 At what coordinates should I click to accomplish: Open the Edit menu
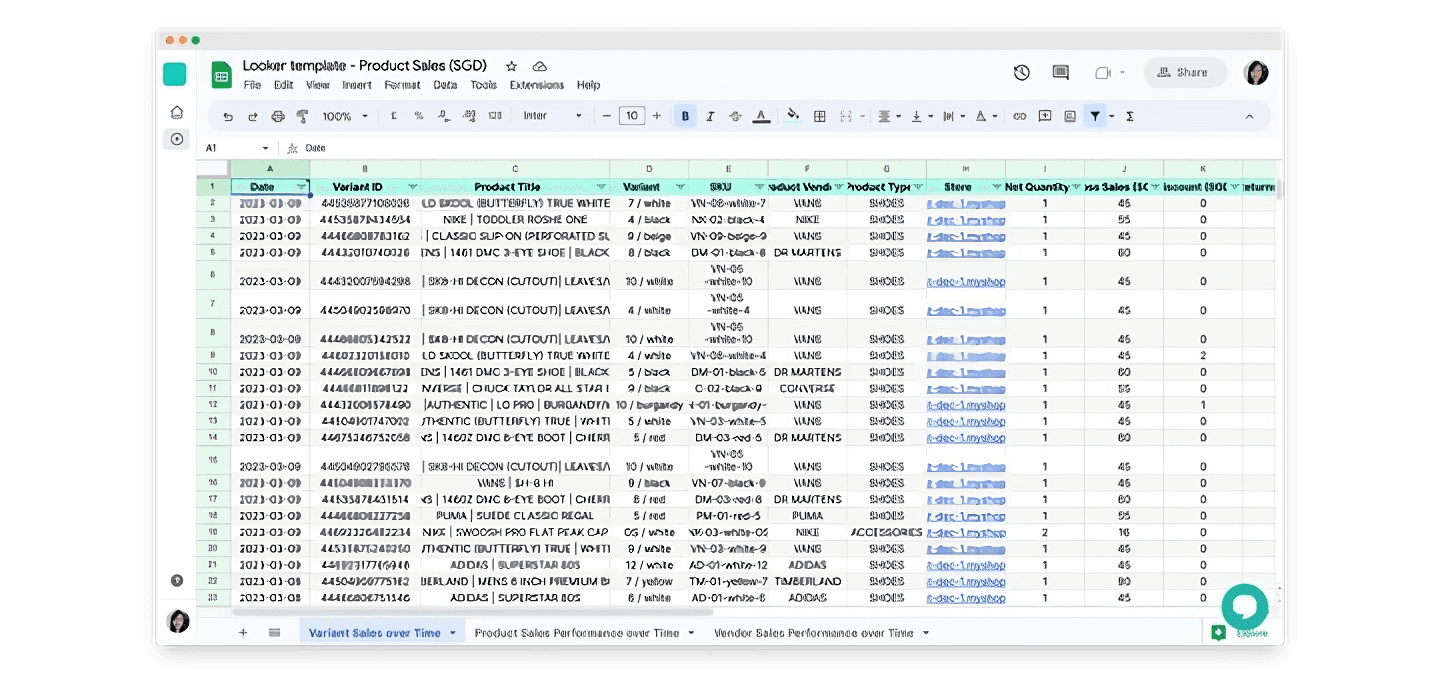pos(284,85)
